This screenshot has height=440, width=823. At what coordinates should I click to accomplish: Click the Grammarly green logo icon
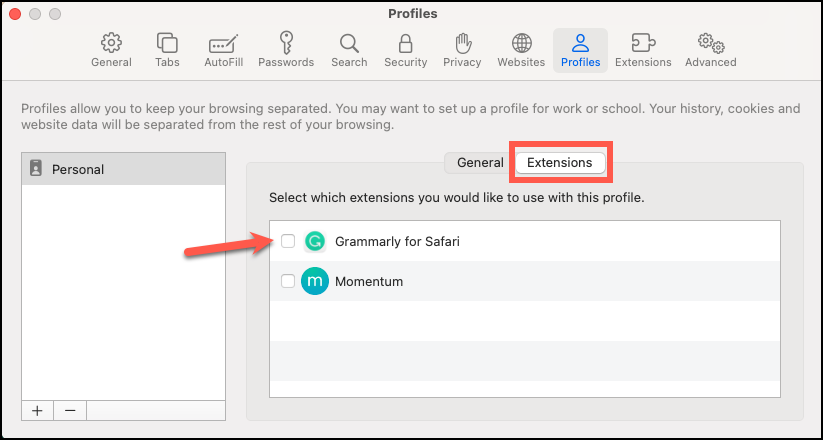point(315,241)
